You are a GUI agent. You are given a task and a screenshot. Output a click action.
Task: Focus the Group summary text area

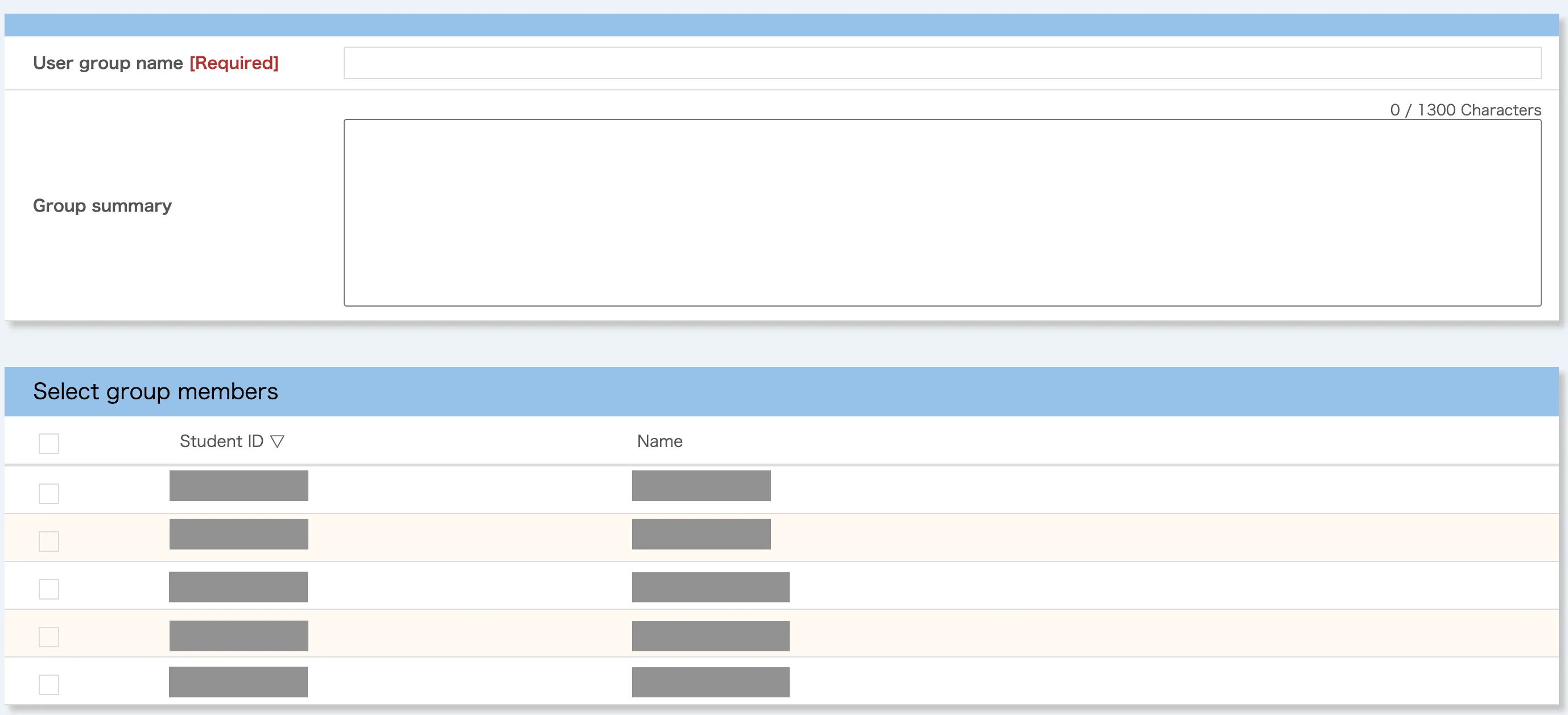[x=942, y=212]
